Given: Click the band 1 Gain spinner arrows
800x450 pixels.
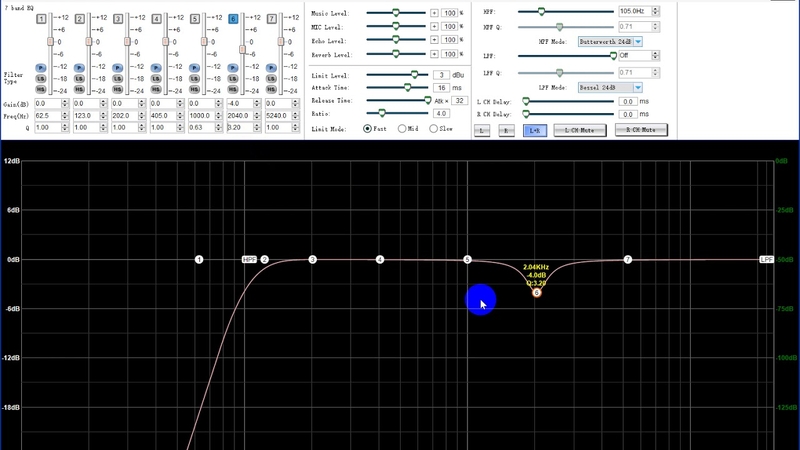Looking at the screenshot, I should click(x=65, y=104).
